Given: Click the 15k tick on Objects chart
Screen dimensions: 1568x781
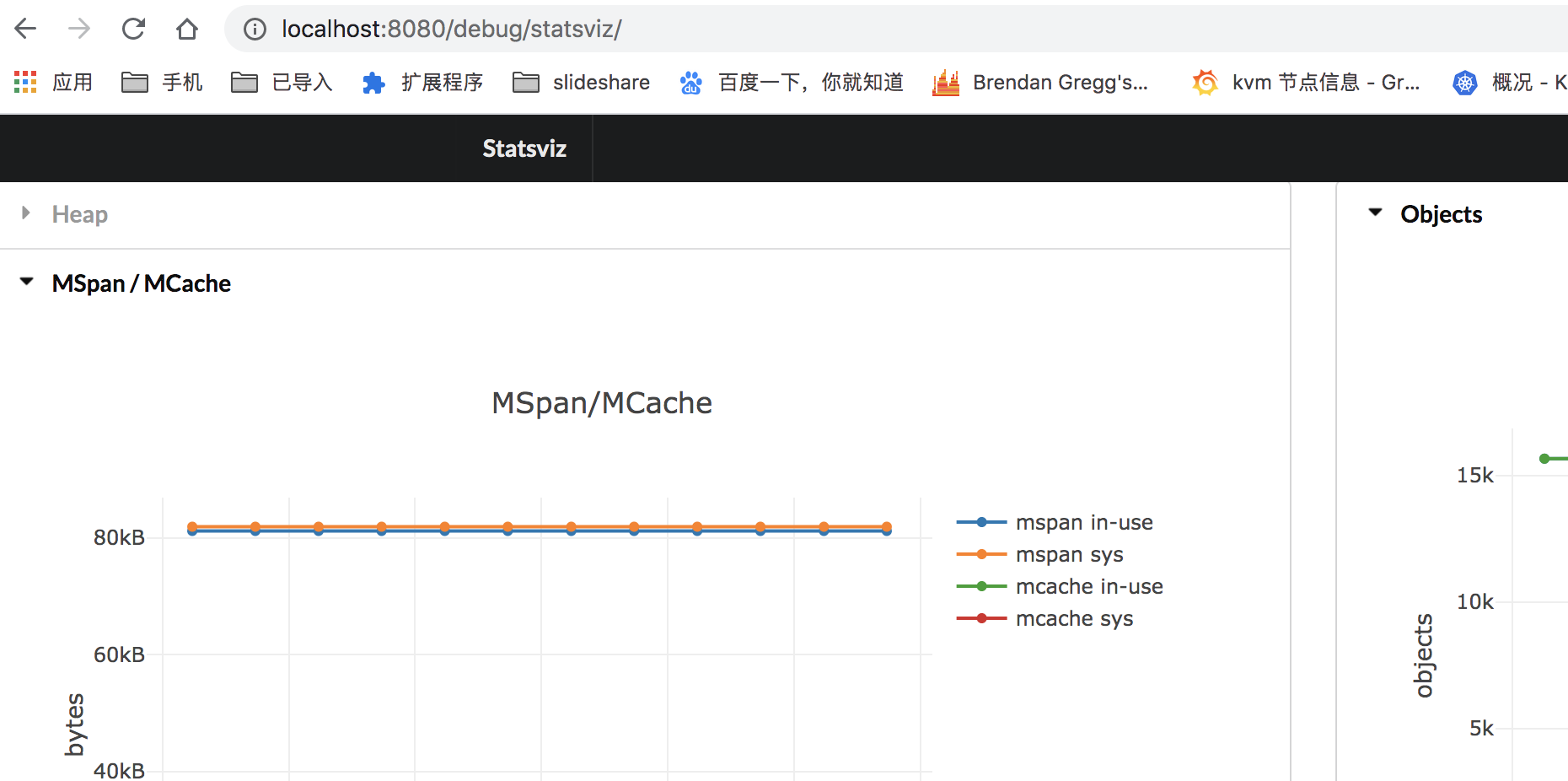Looking at the screenshot, I should (x=1475, y=475).
